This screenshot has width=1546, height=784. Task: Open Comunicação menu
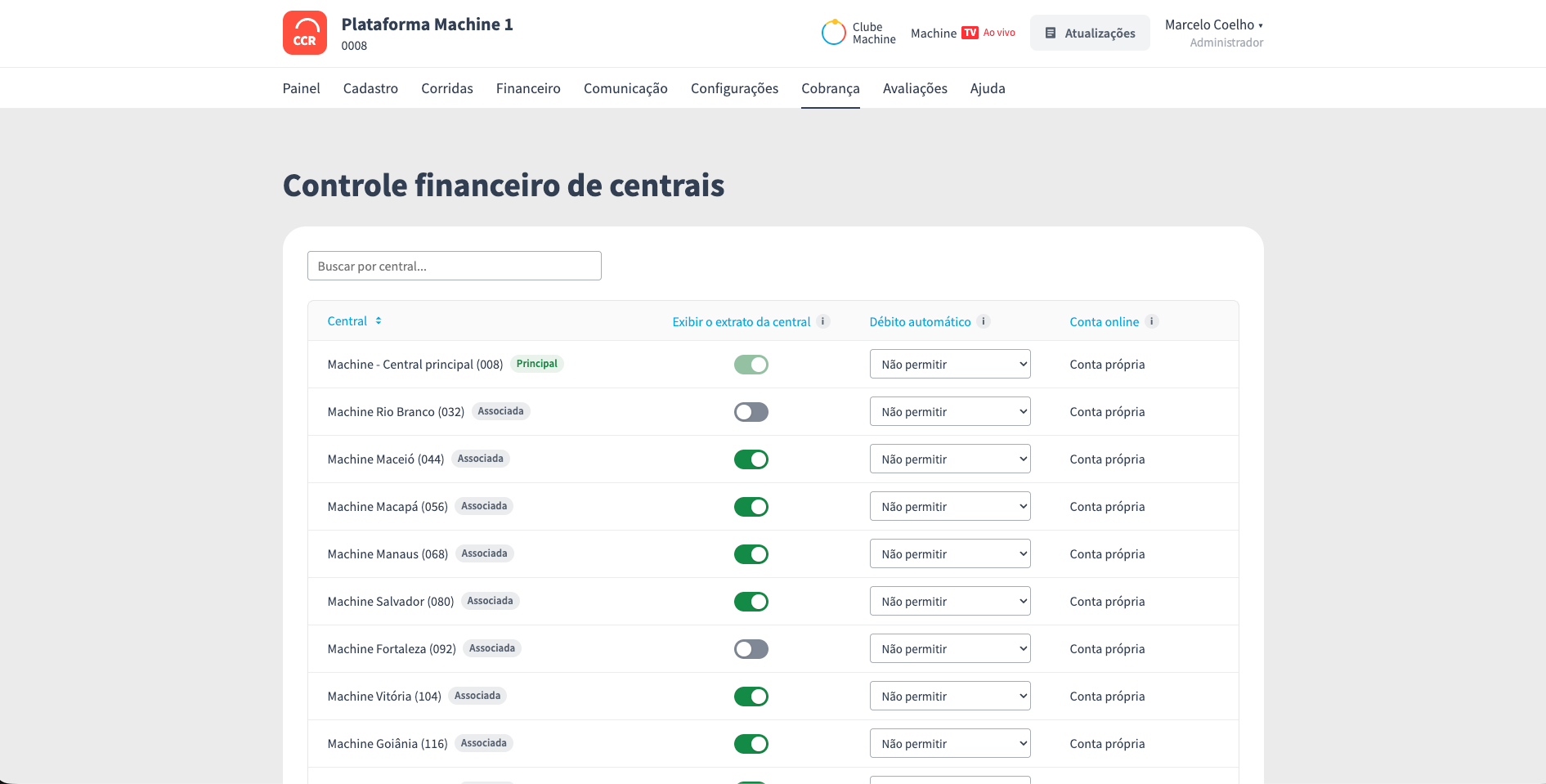pyautogui.click(x=625, y=88)
